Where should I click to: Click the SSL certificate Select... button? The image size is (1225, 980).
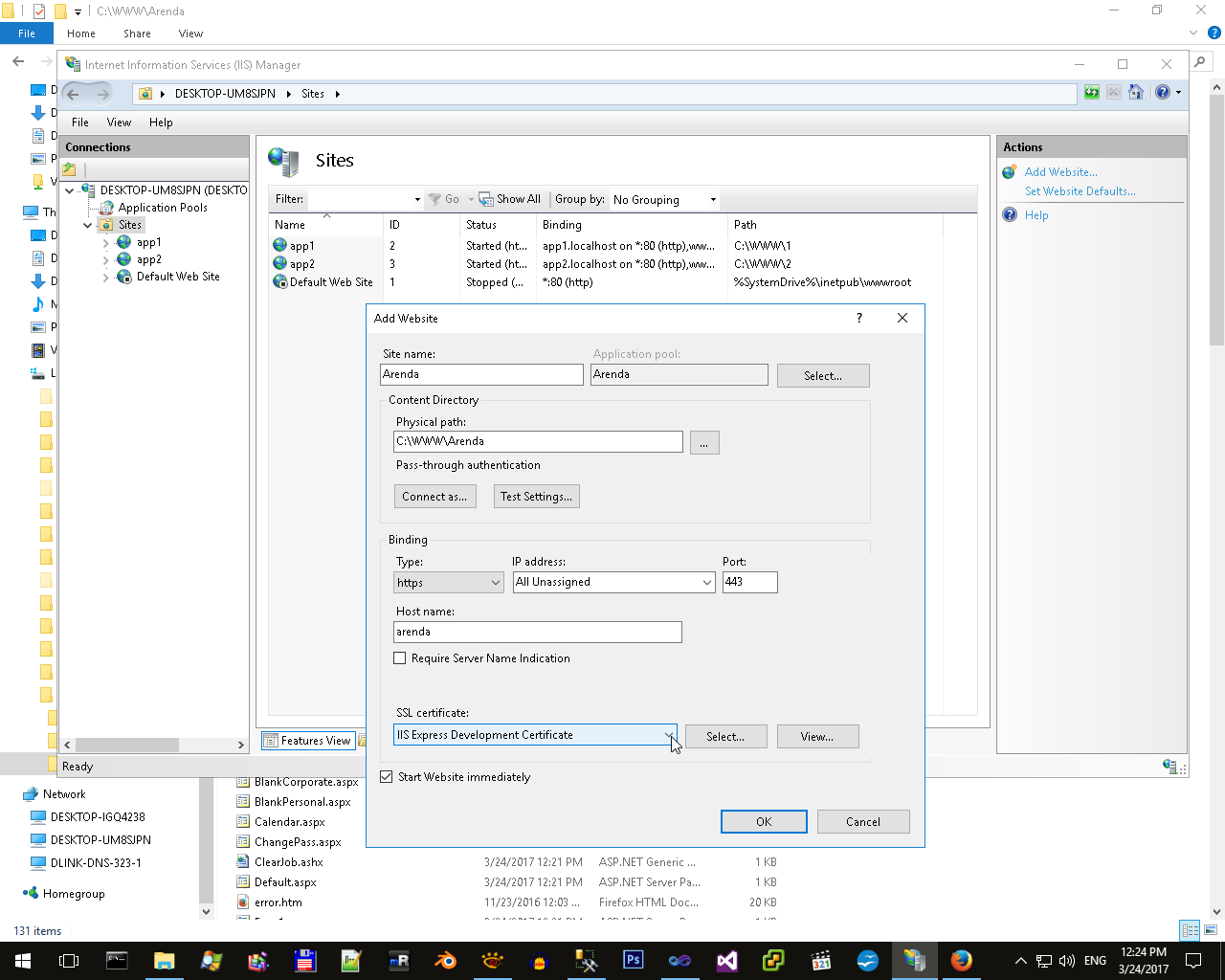(x=725, y=737)
